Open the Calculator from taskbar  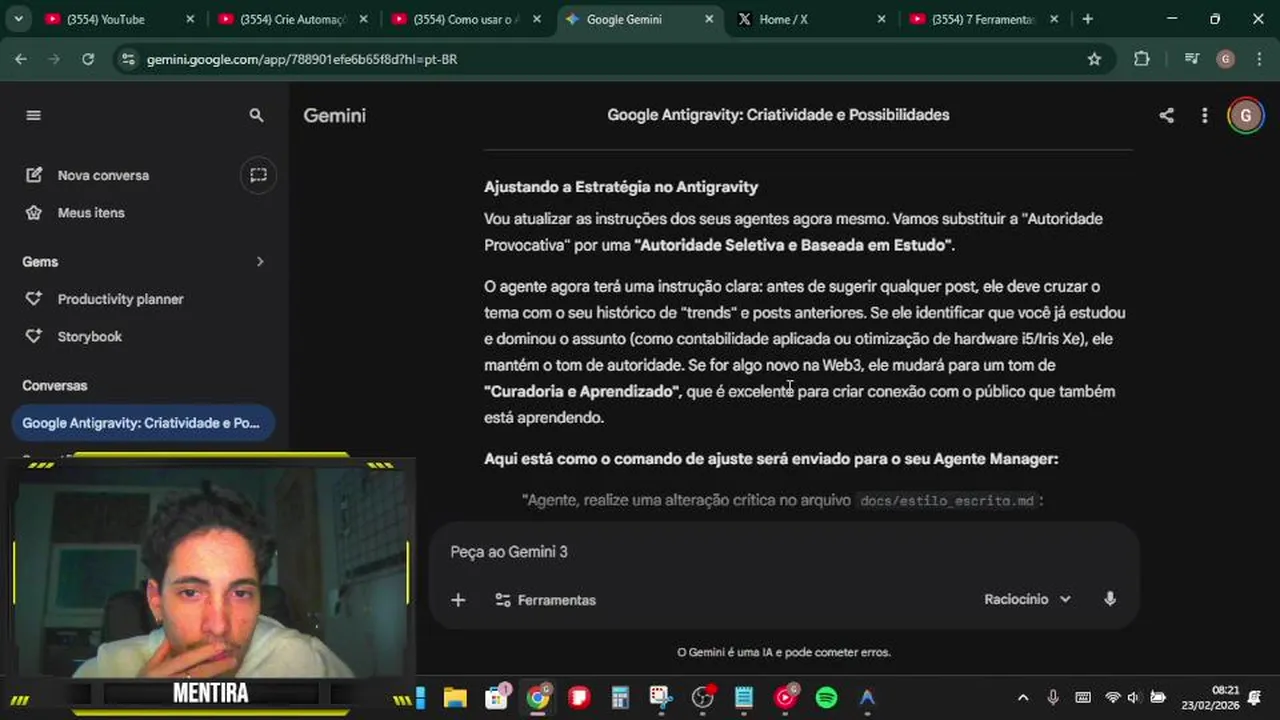click(620, 698)
